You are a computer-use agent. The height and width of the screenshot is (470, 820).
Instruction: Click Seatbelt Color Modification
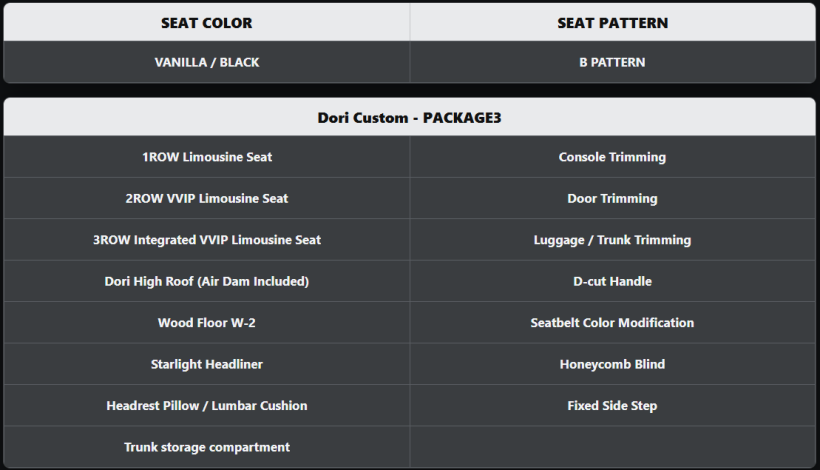coord(612,323)
